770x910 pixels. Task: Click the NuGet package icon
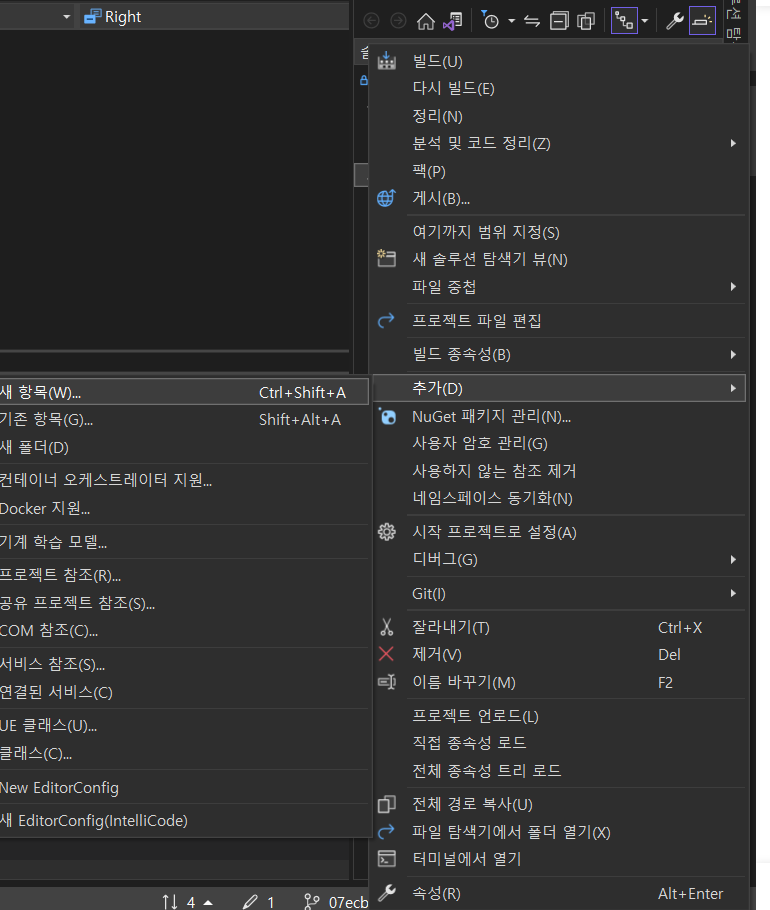coord(387,416)
